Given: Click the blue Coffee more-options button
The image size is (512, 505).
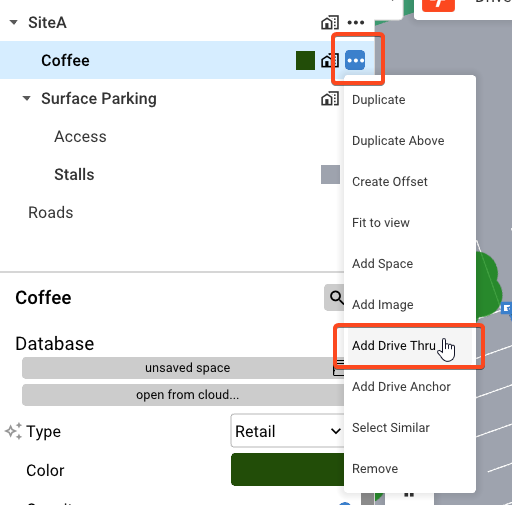Looking at the screenshot, I should coord(355,60).
